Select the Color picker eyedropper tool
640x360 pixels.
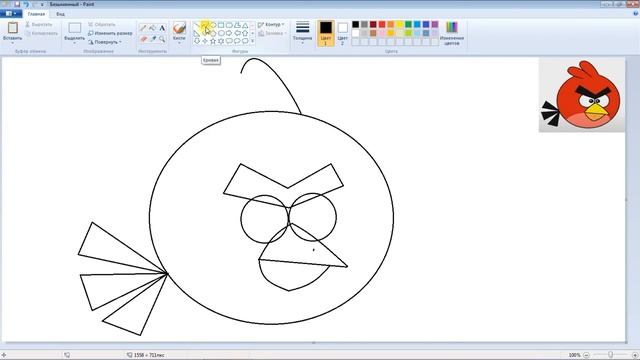152,39
